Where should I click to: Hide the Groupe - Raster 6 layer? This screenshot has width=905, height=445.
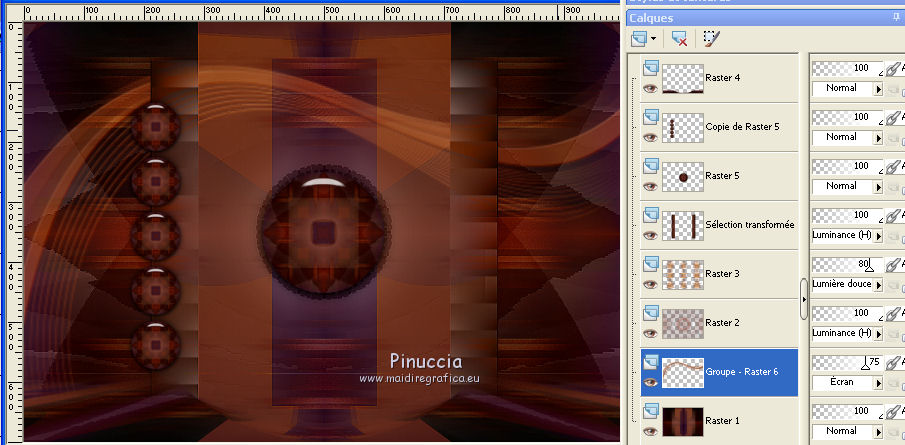(x=650, y=382)
